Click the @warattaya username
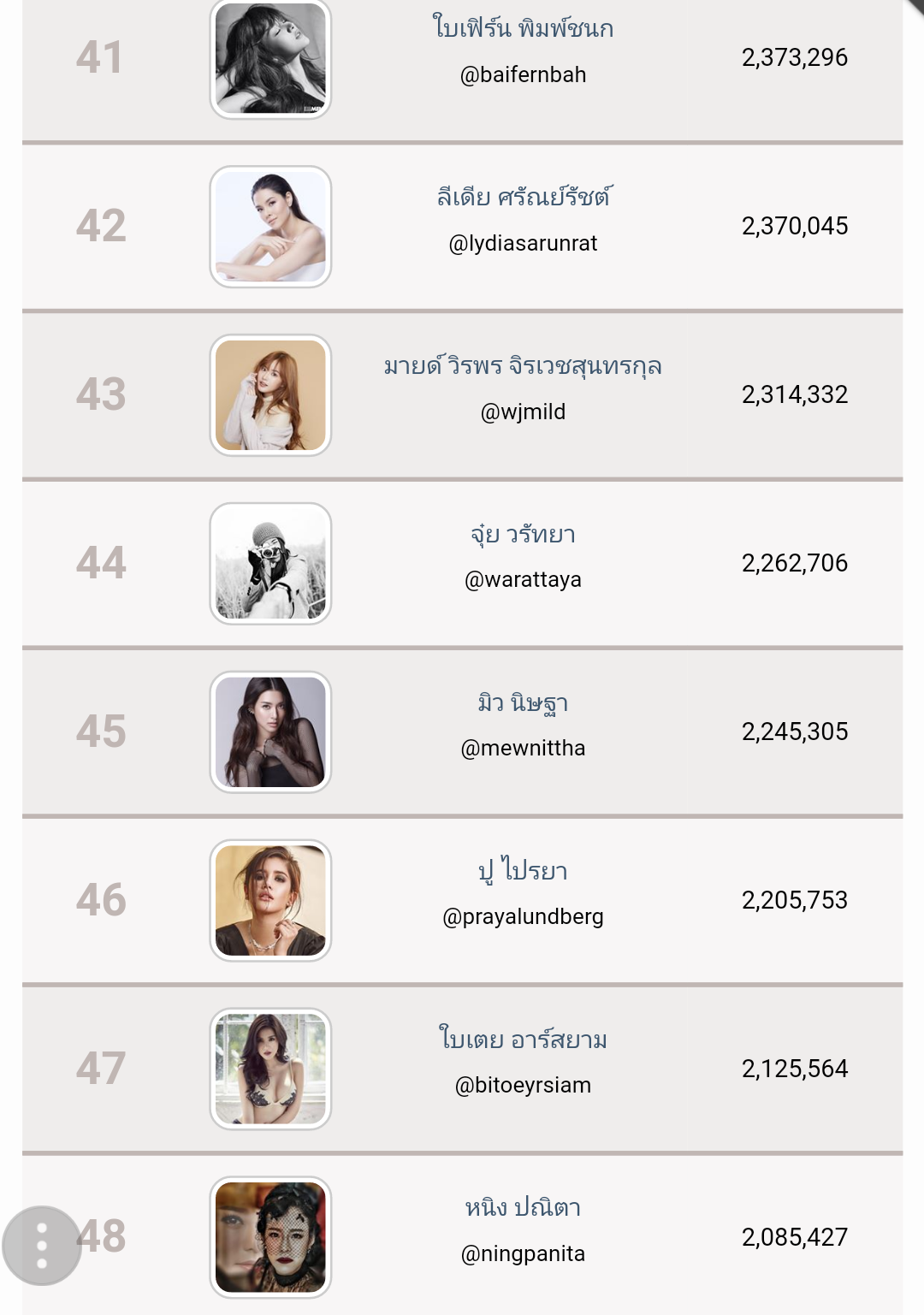This screenshot has height=1315, width=924. click(523, 580)
